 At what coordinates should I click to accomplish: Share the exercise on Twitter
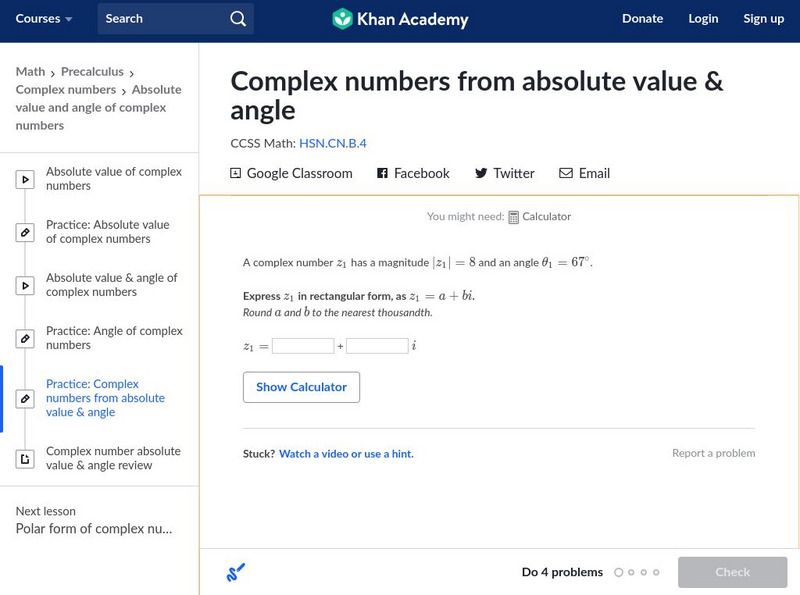tap(504, 173)
